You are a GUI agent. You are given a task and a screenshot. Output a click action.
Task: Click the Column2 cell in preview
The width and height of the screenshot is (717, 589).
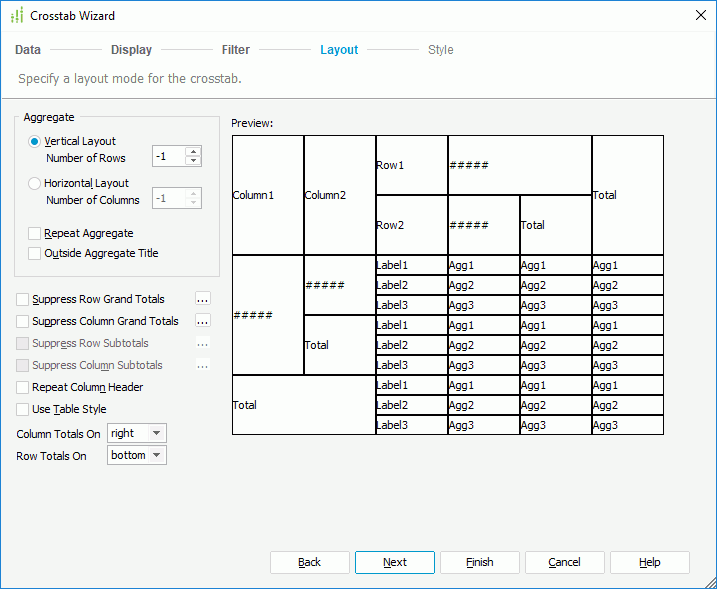pyautogui.click(x=340, y=195)
